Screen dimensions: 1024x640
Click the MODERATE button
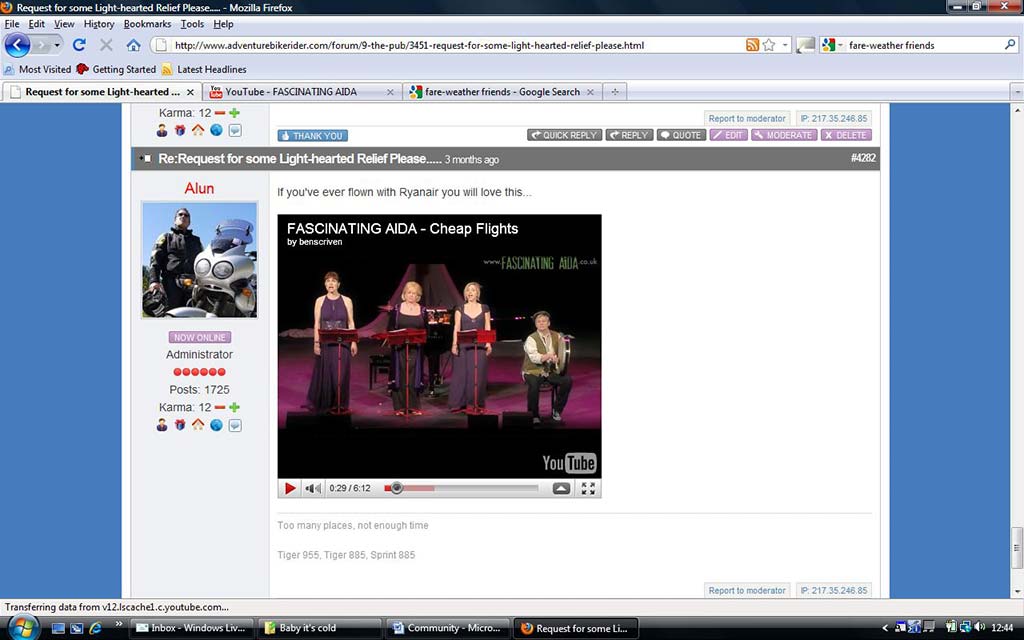coord(784,135)
